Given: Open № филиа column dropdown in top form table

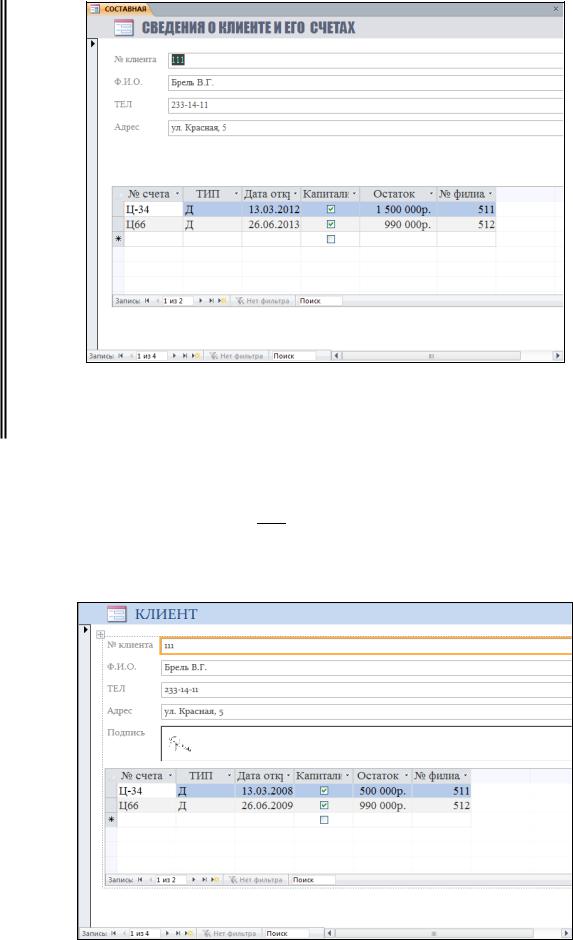Looking at the screenshot, I should (490, 194).
